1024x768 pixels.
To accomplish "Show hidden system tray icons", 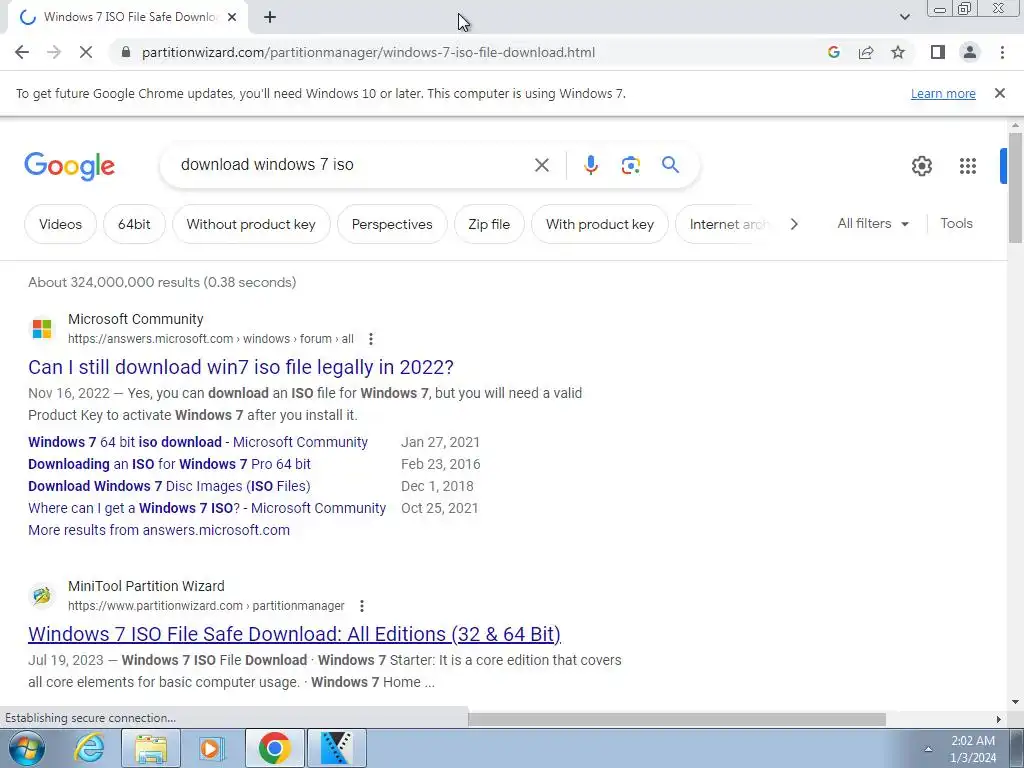I will click(x=927, y=749).
